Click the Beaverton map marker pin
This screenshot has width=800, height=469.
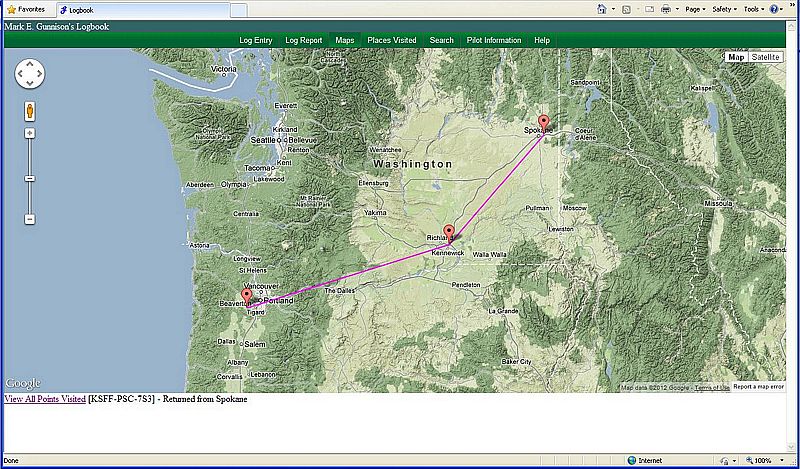247,296
